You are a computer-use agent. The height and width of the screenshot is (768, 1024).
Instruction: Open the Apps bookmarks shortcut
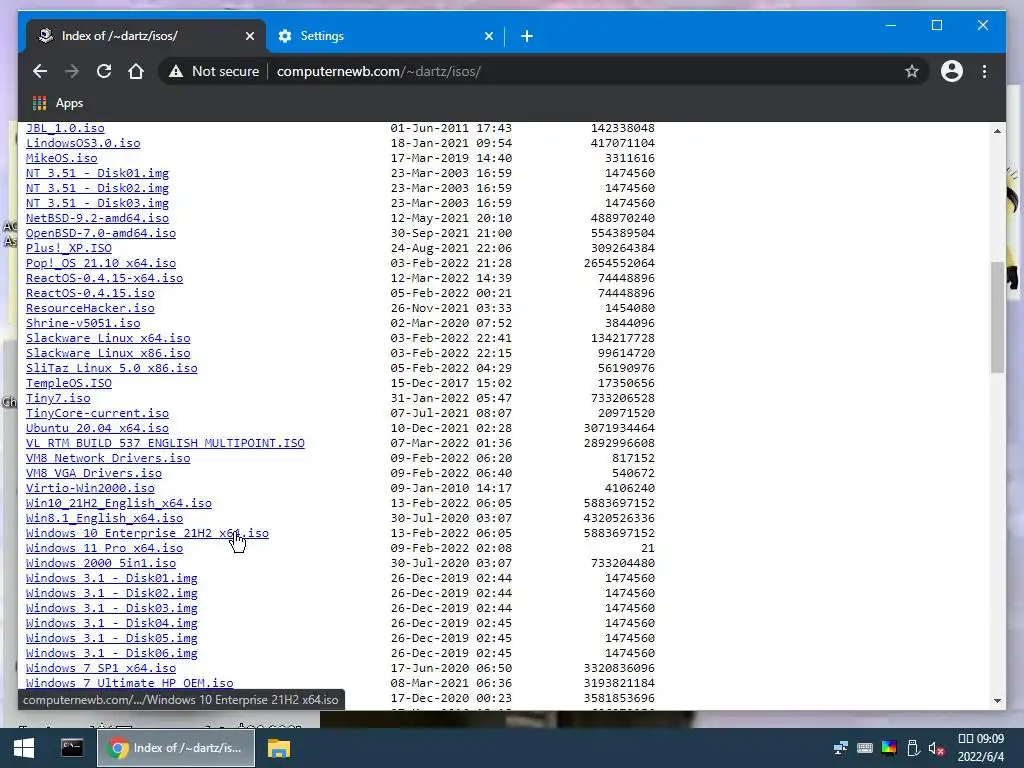click(58, 103)
